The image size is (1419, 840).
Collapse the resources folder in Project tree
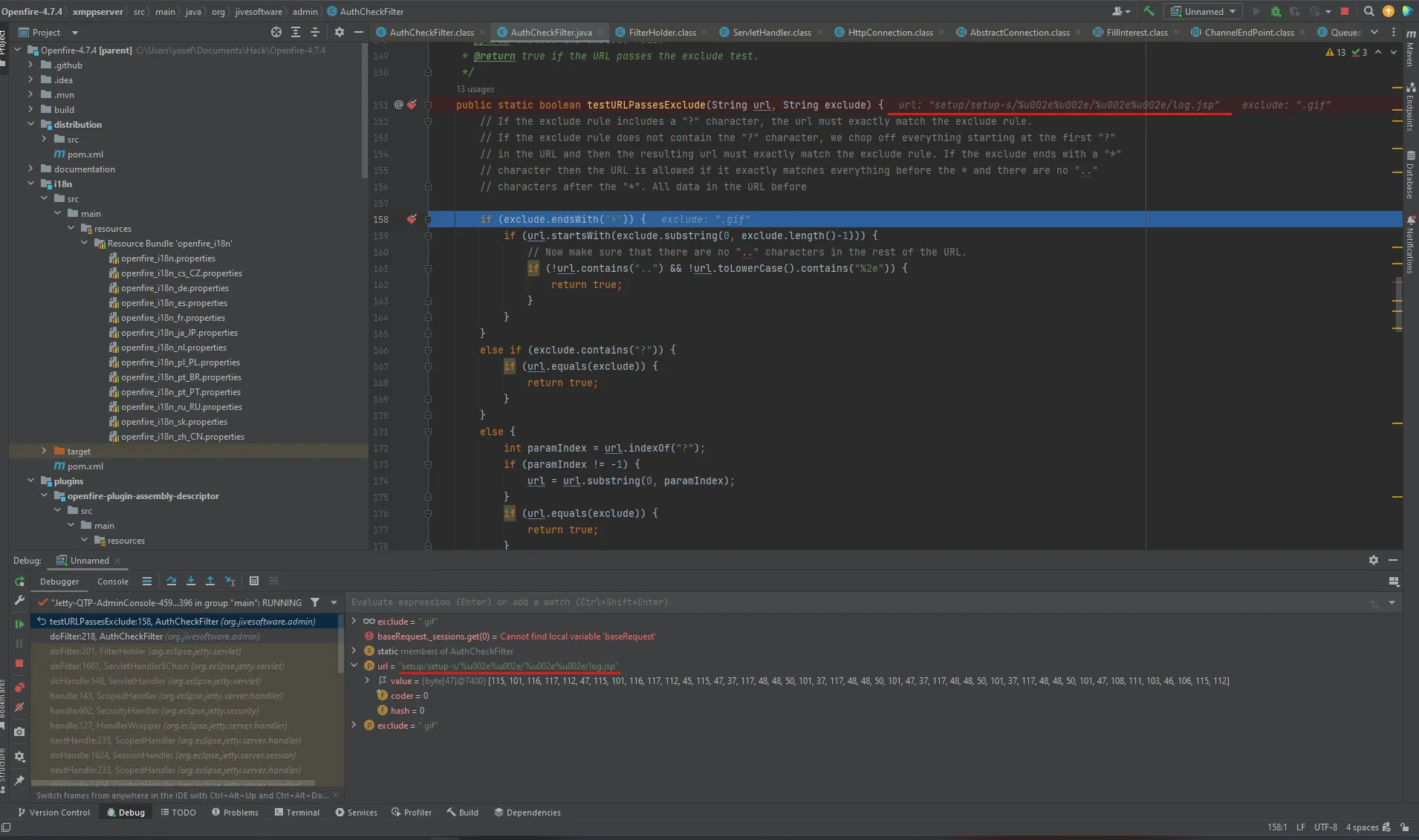72,228
